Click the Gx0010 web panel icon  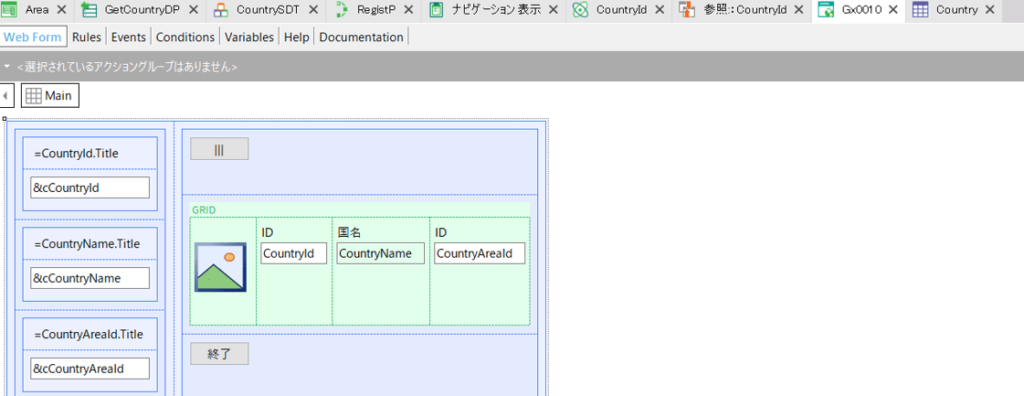[x=826, y=10]
